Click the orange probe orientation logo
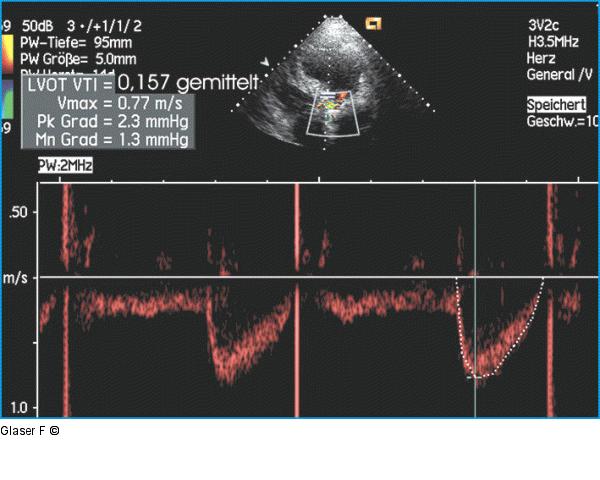The image size is (600, 480). tap(373, 24)
